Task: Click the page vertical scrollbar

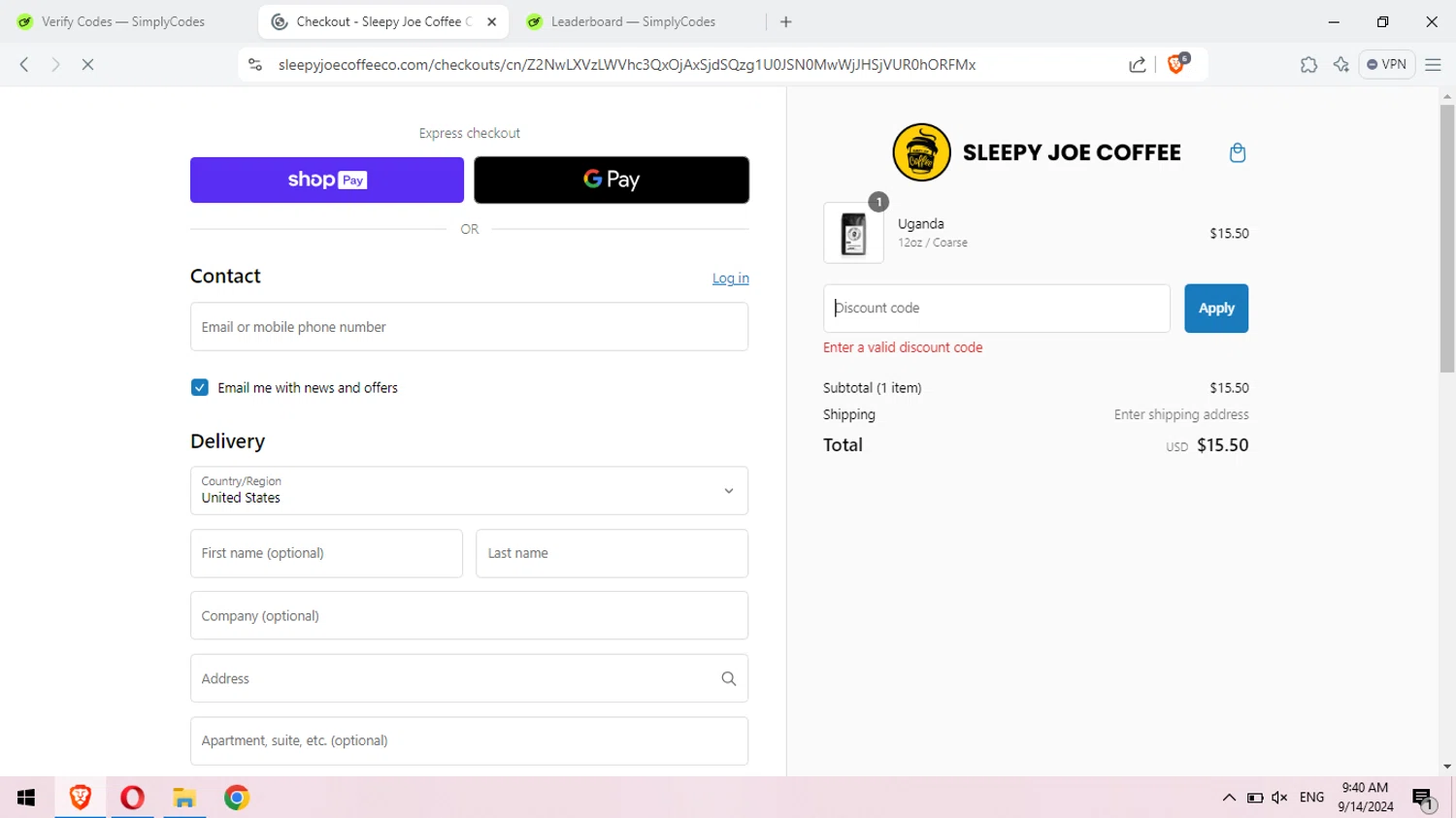Action: point(1447,238)
